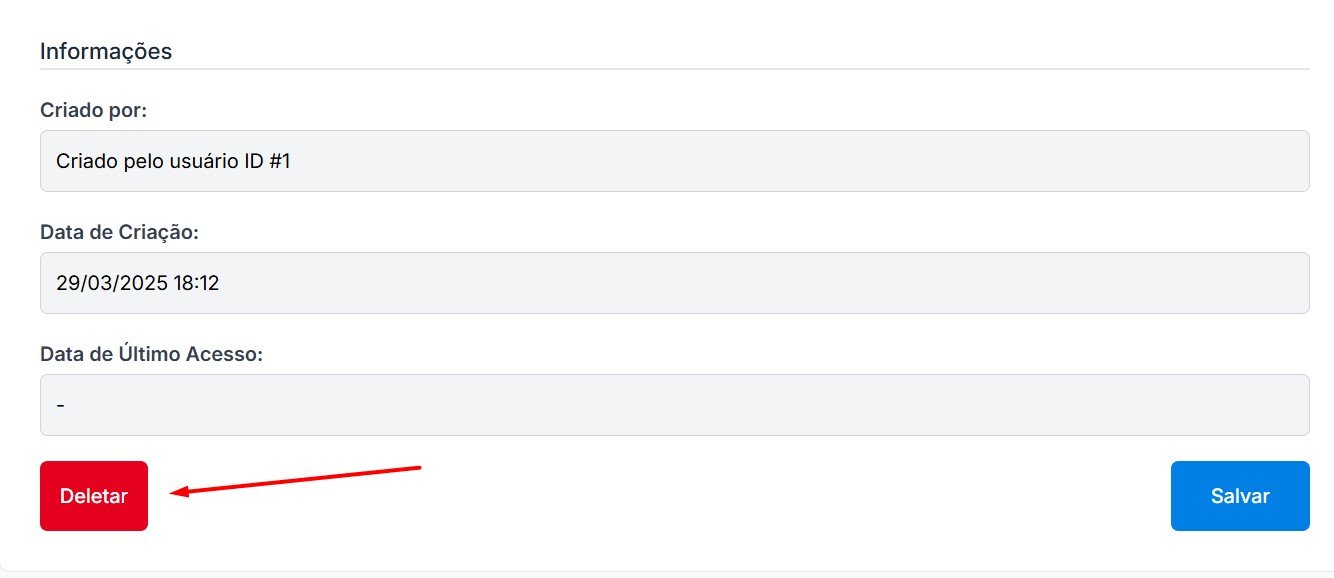This screenshot has width=1334, height=578.
Task: Click the "Criado por:" label
Action: 93,110
